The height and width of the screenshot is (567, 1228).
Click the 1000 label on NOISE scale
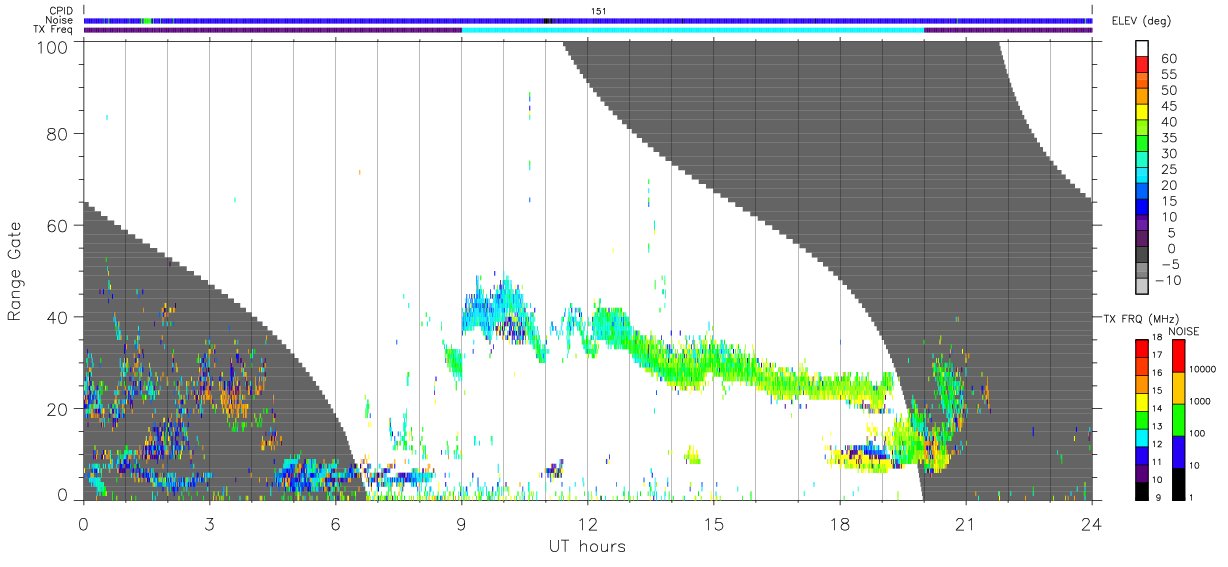1201,402
